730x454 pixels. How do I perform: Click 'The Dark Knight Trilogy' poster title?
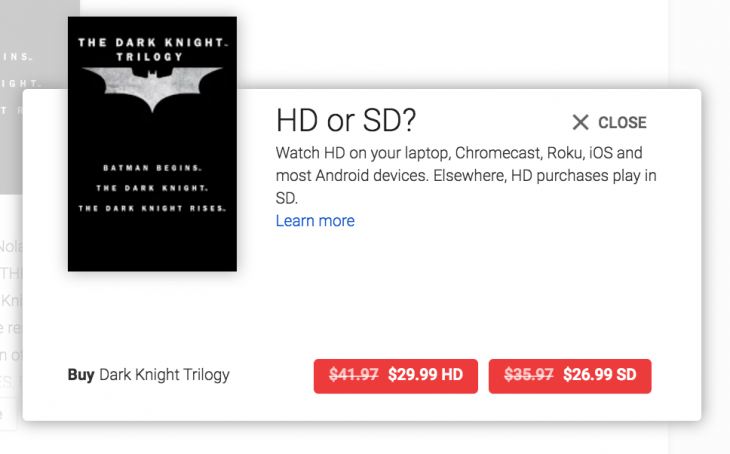click(x=152, y=49)
